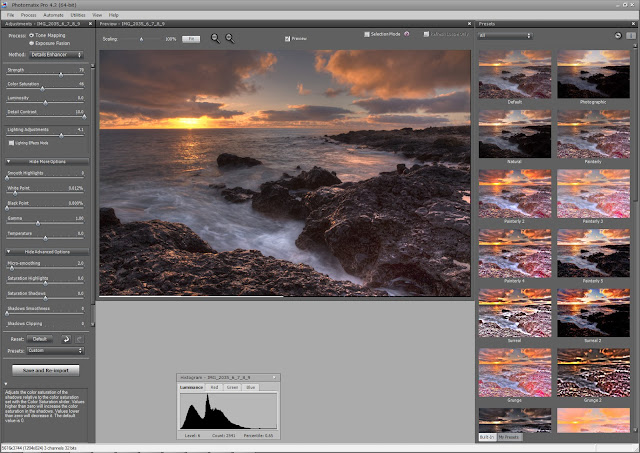Click the Strength slider handle
This screenshot has height=453, width=640.
point(60,74)
